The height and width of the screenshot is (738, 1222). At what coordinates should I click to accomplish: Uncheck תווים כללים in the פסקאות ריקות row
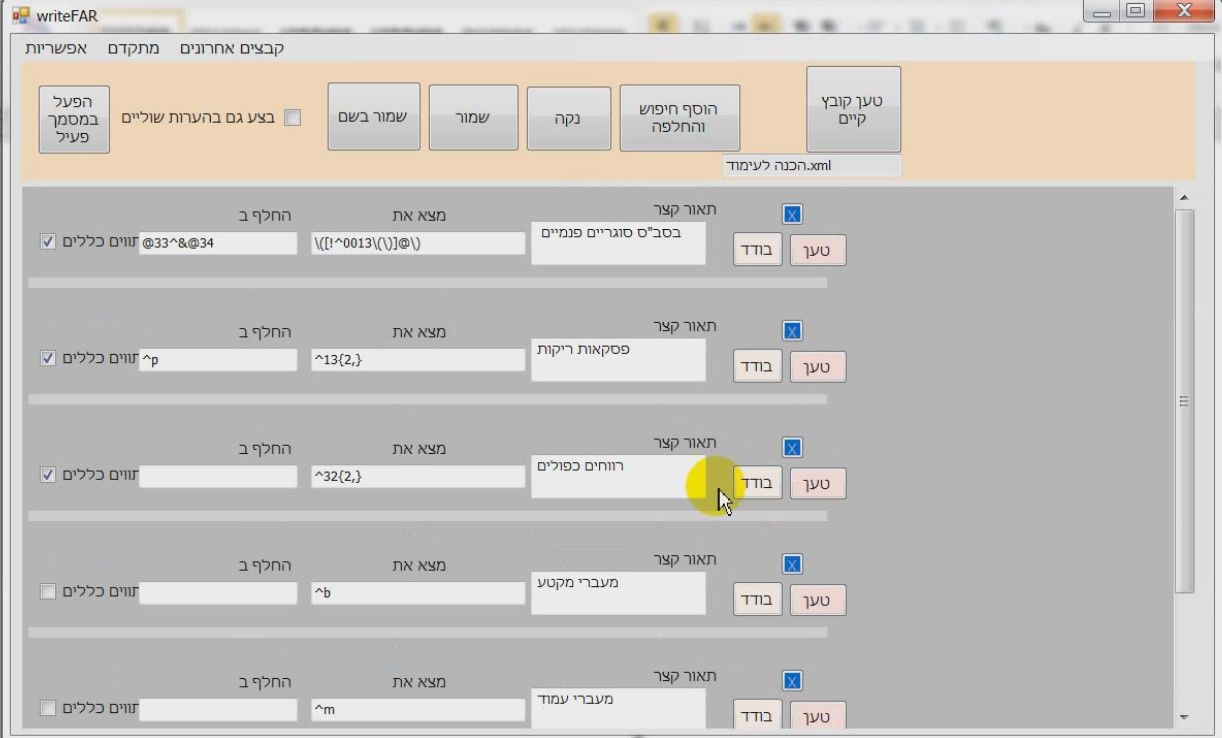coord(48,358)
